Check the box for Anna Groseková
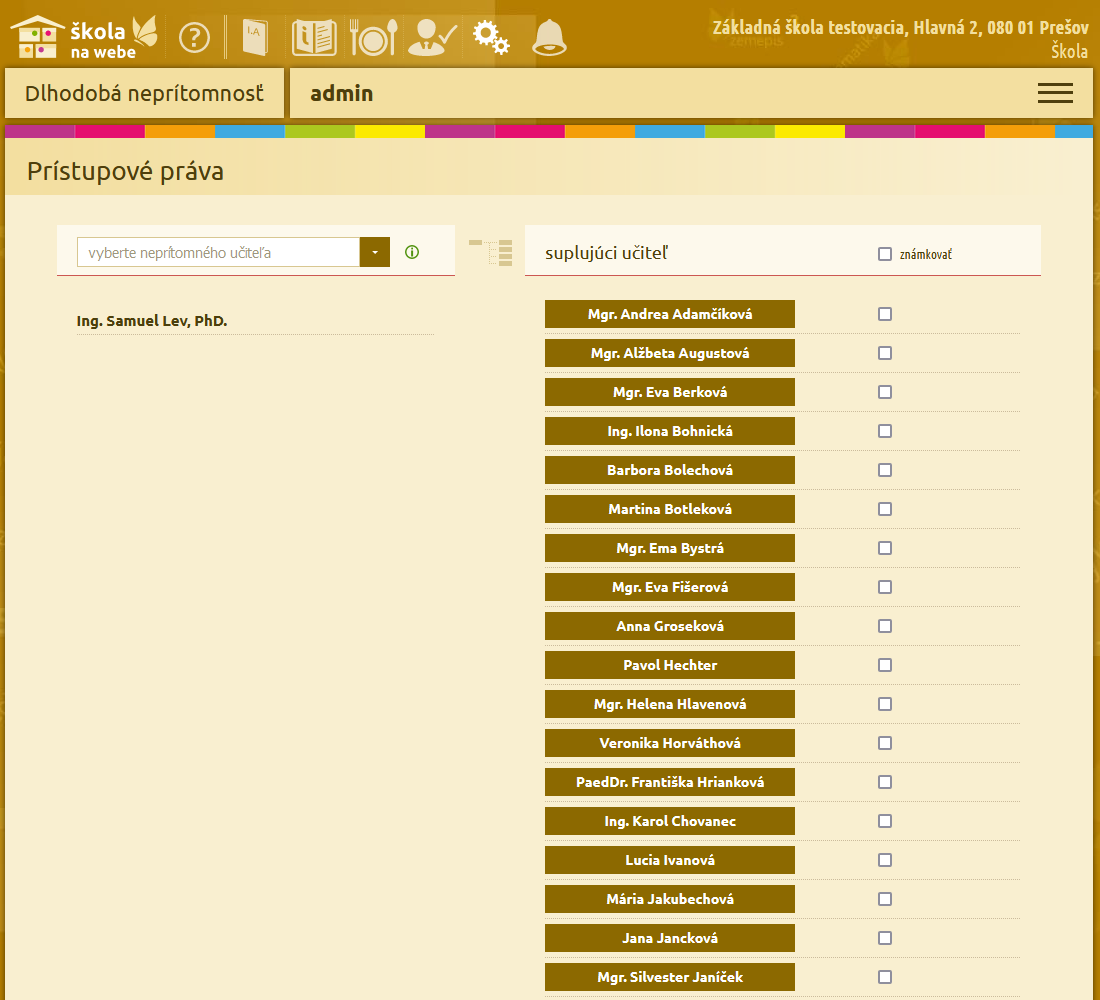Viewport: 1100px width, 1000px height. 885,626
